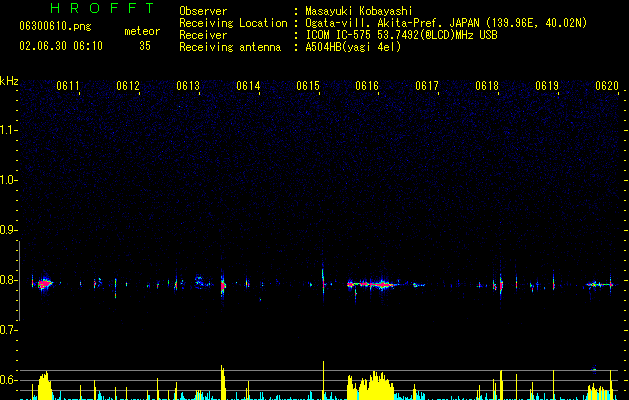Click the meteor echo spike just before 0620
Image resolution: width=629 pixels, height=400 pixels.
[x=611, y=284]
